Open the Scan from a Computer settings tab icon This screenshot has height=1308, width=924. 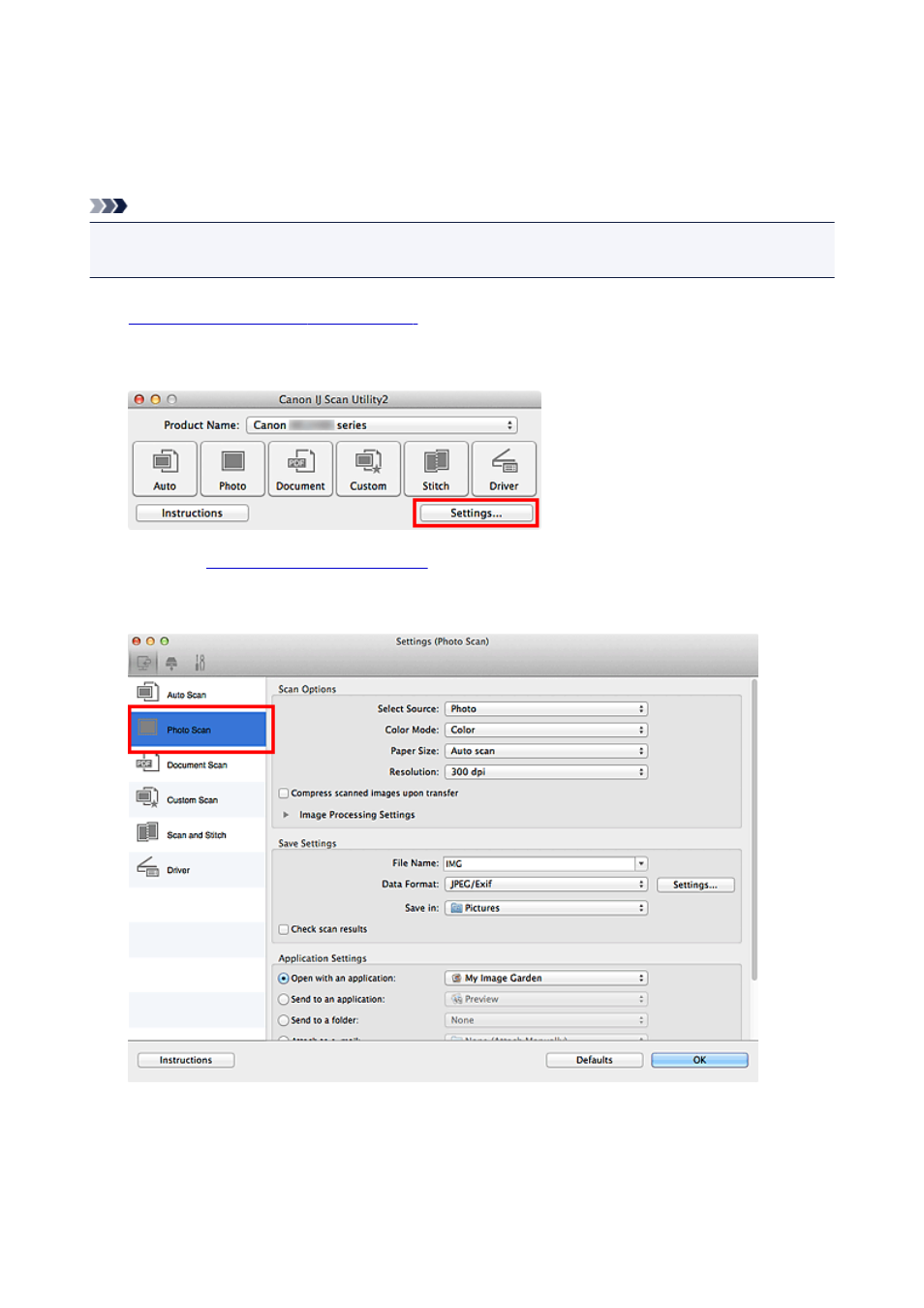143,663
